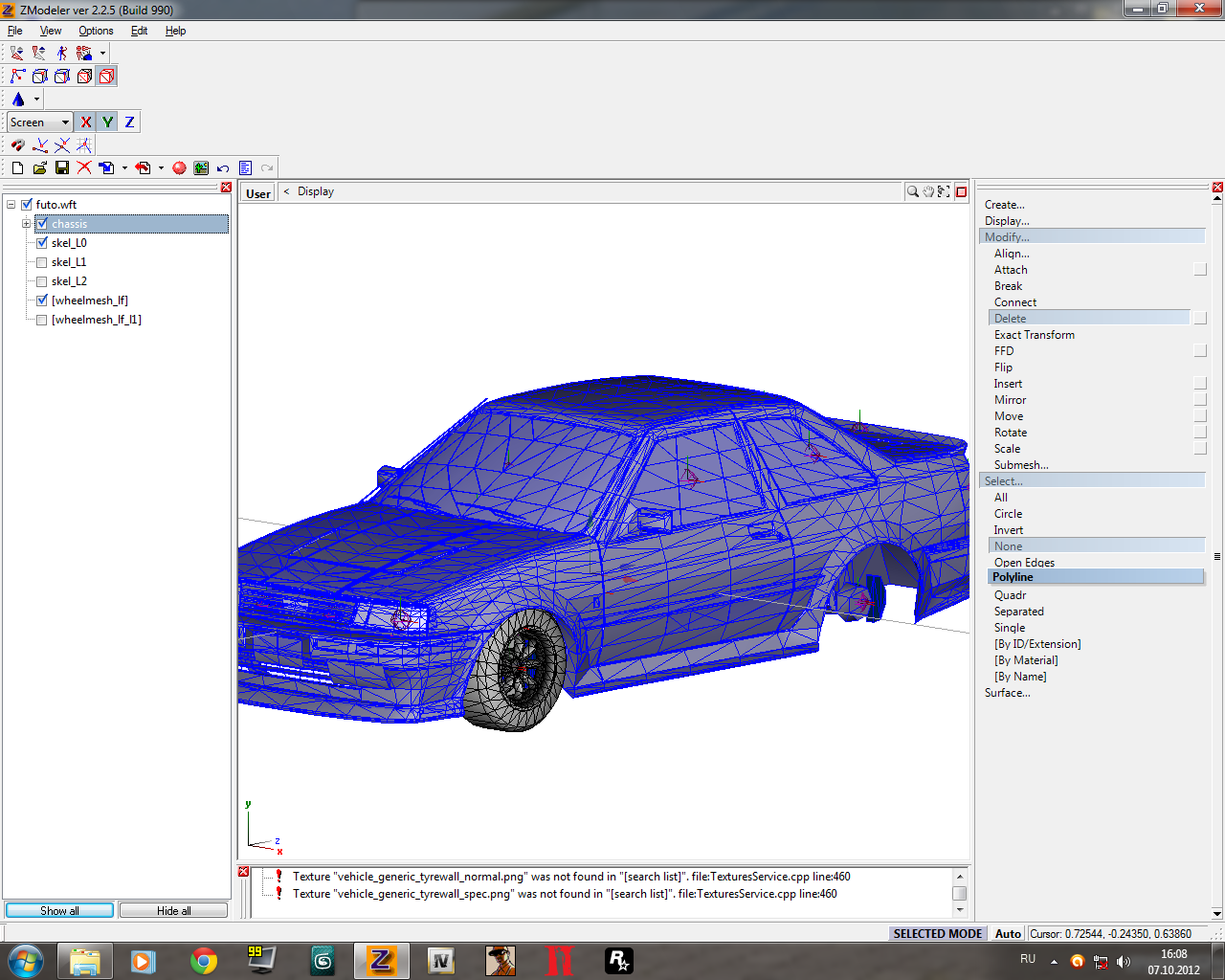Uncheck the [wheelmesh_lf] checkbox
Screen dimensions: 1225x980
pos(42,300)
